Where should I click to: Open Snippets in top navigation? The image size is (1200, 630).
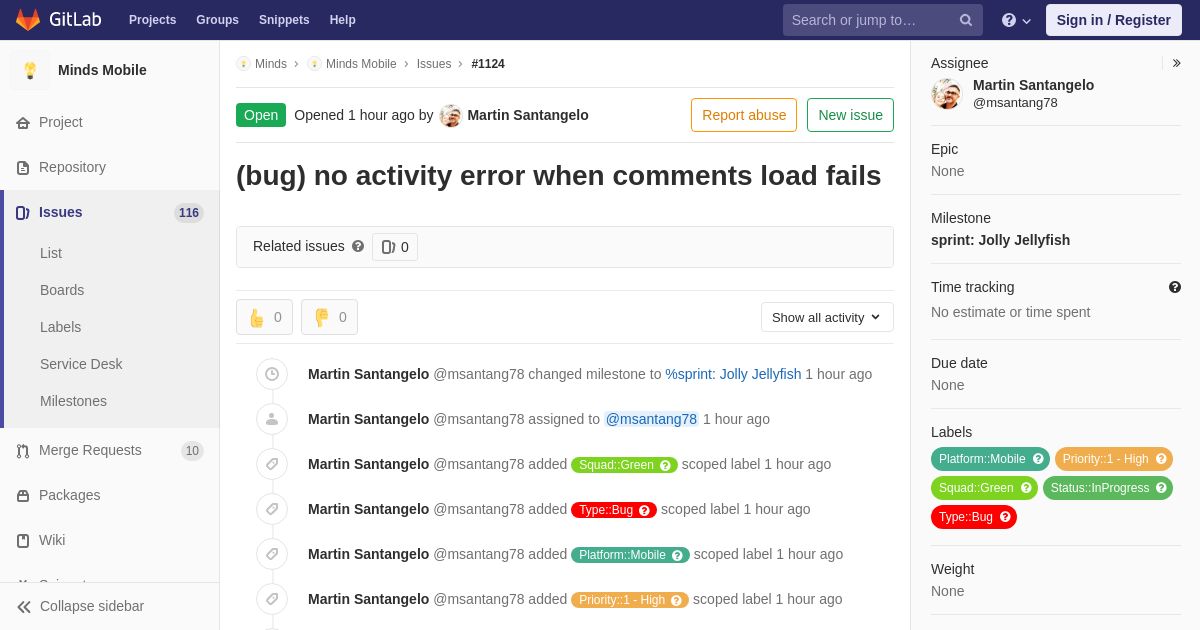pyautogui.click(x=284, y=20)
